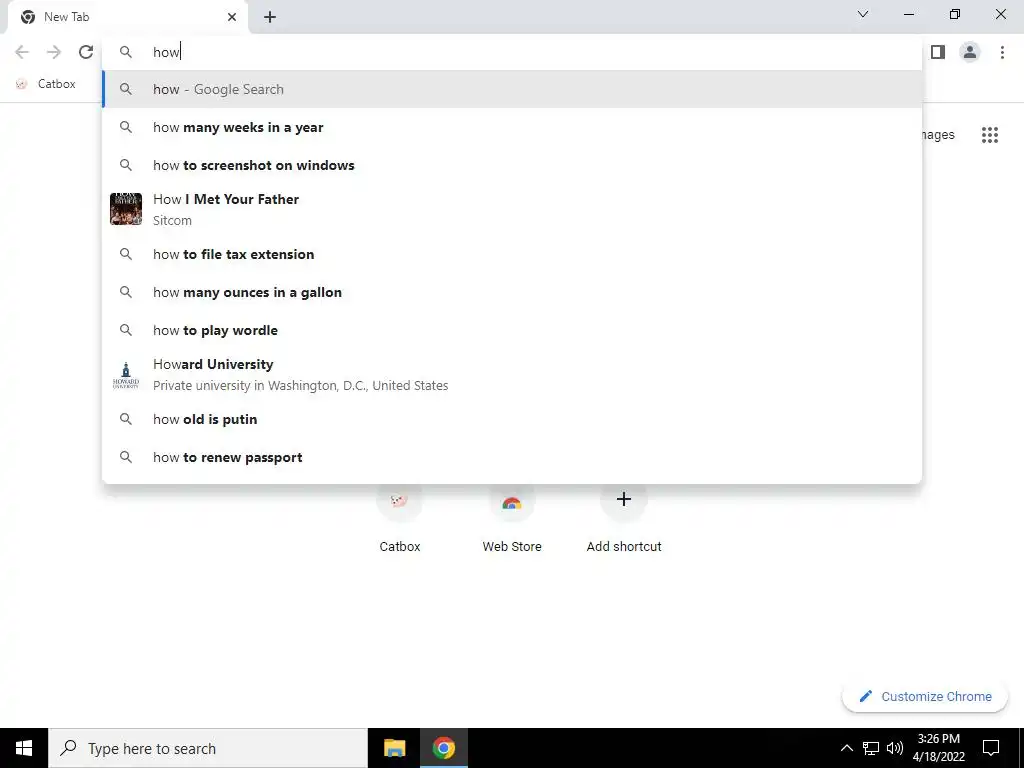Screen dimensions: 1024x768
Task: Choose 'how to play wordle' suggestion
Action: (x=512, y=330)
